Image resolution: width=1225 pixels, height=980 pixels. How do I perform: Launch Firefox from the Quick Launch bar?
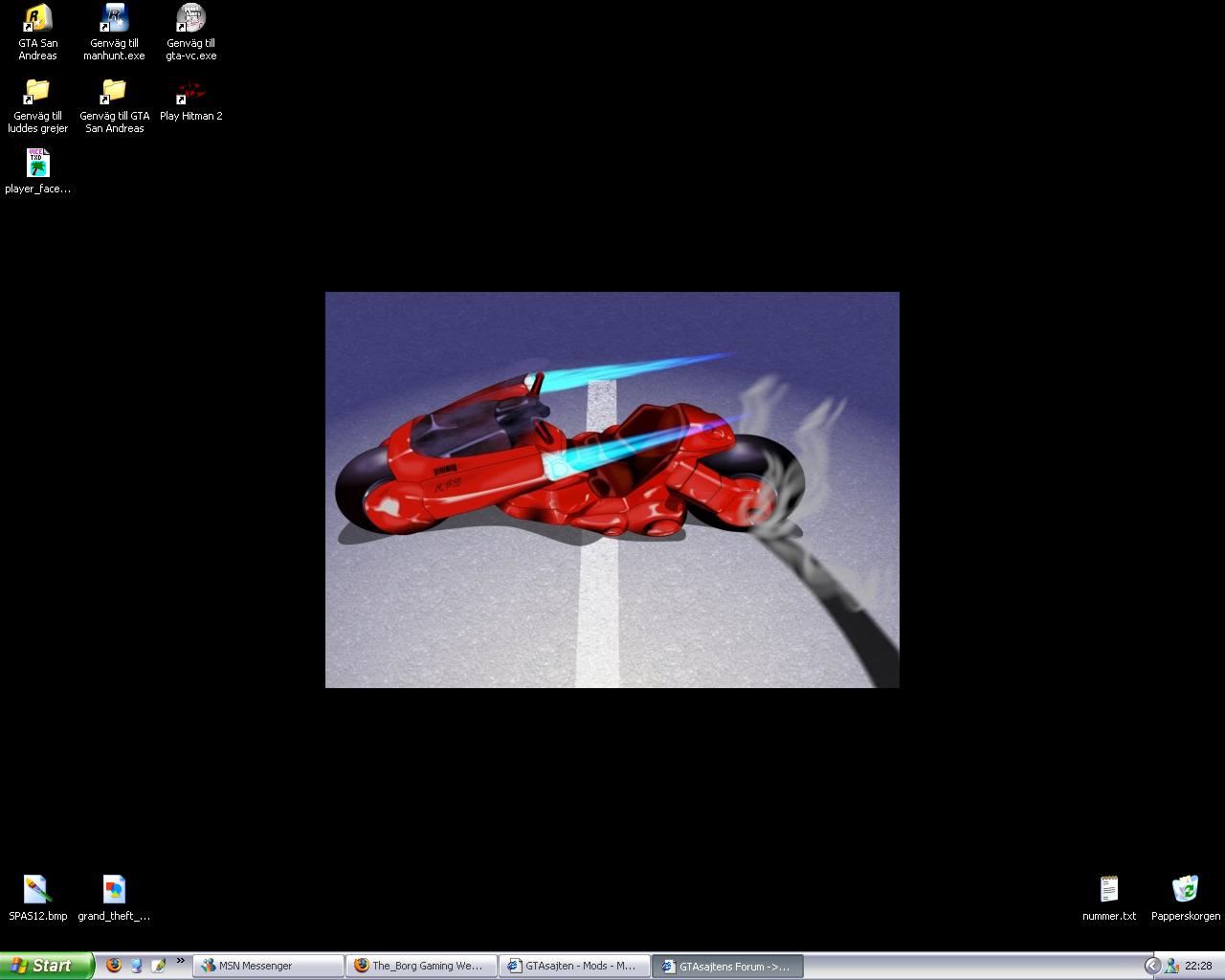[114, 966]
